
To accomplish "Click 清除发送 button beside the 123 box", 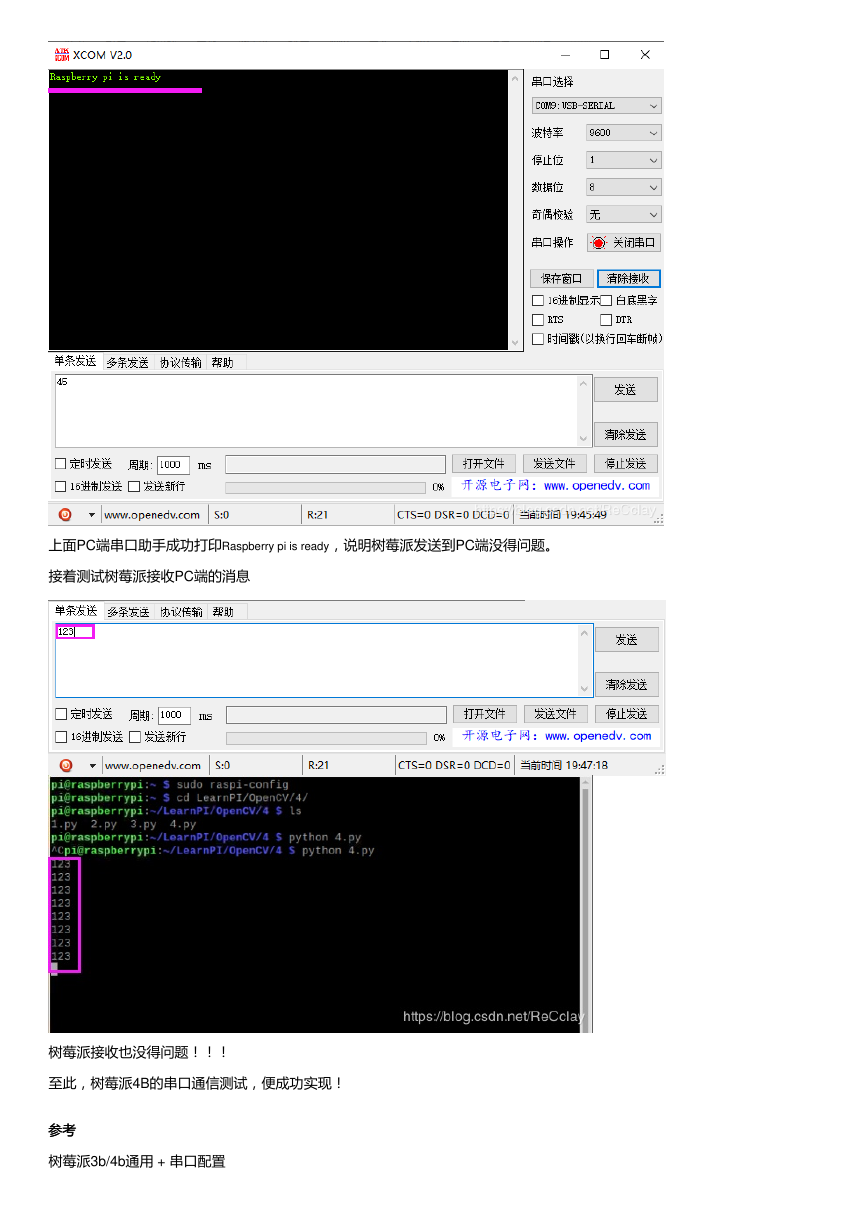I will pos(627,684).
